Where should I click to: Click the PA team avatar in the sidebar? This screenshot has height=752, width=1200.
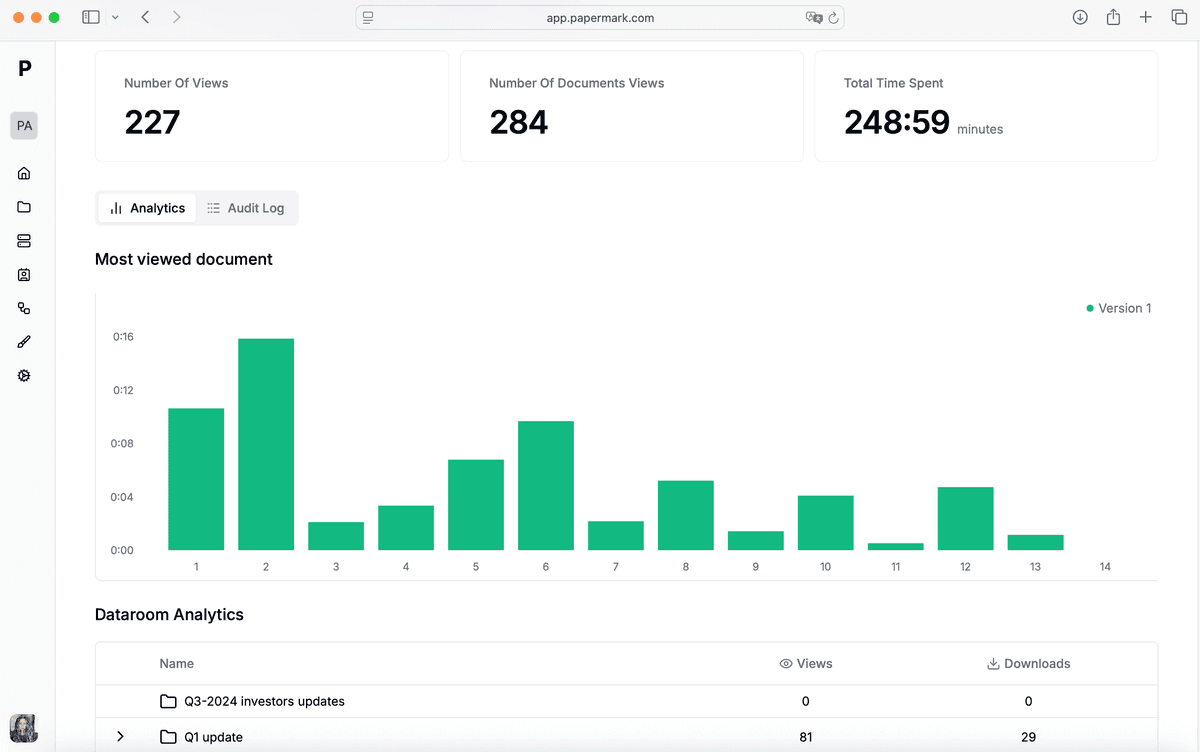(x=23, y=125)
